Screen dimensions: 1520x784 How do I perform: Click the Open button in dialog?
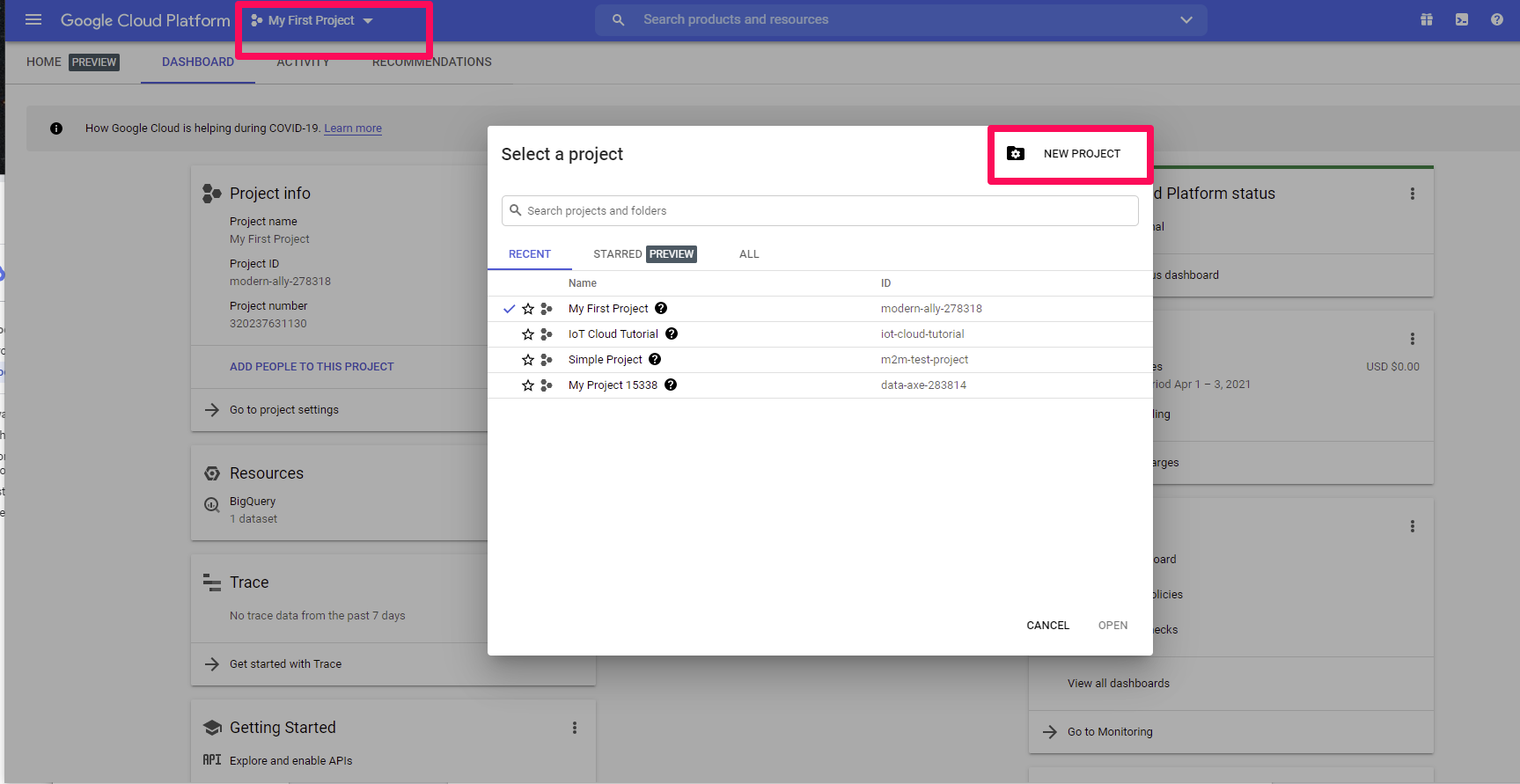(x=1113, y=626)
